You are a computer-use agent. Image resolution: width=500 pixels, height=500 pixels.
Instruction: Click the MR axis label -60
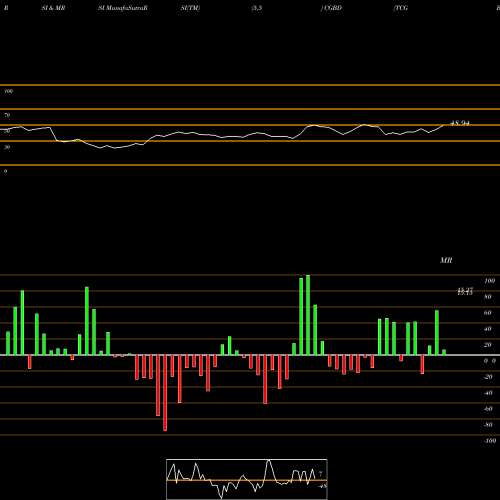(x=488, y=409)
